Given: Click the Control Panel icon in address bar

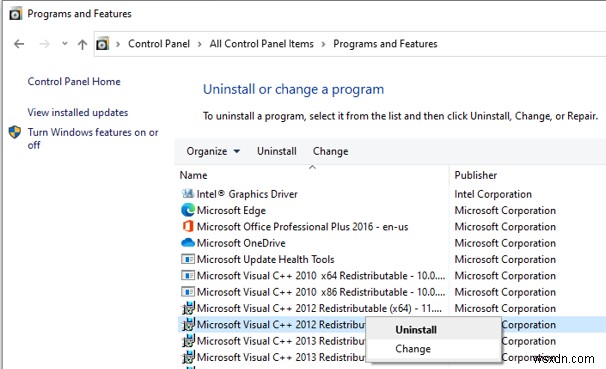Looking at the screenshot, I should (x=102, y=44).
